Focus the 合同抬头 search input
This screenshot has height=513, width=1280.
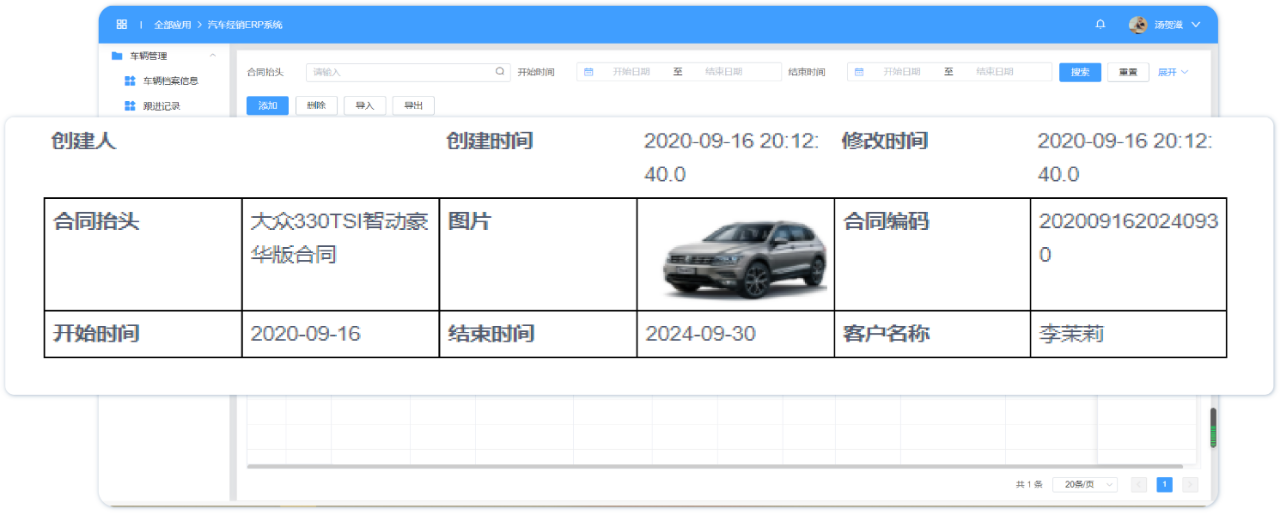pos(407,72)
